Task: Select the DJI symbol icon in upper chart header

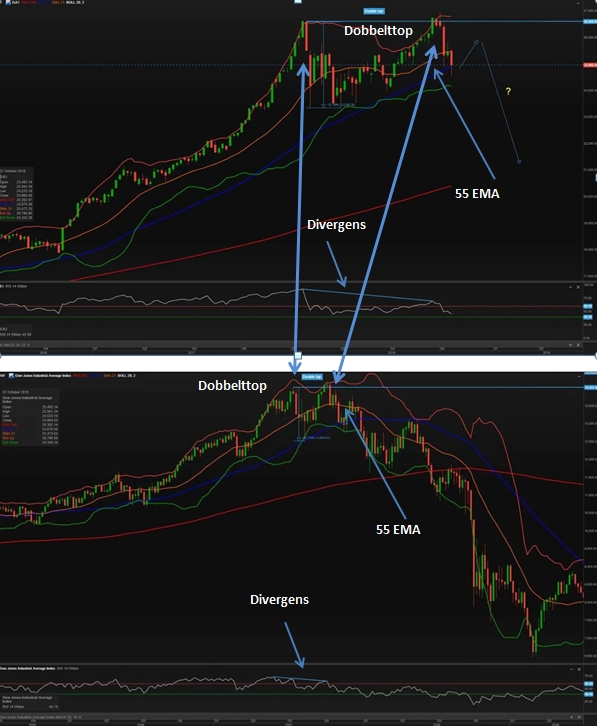Action: [8, 2]
